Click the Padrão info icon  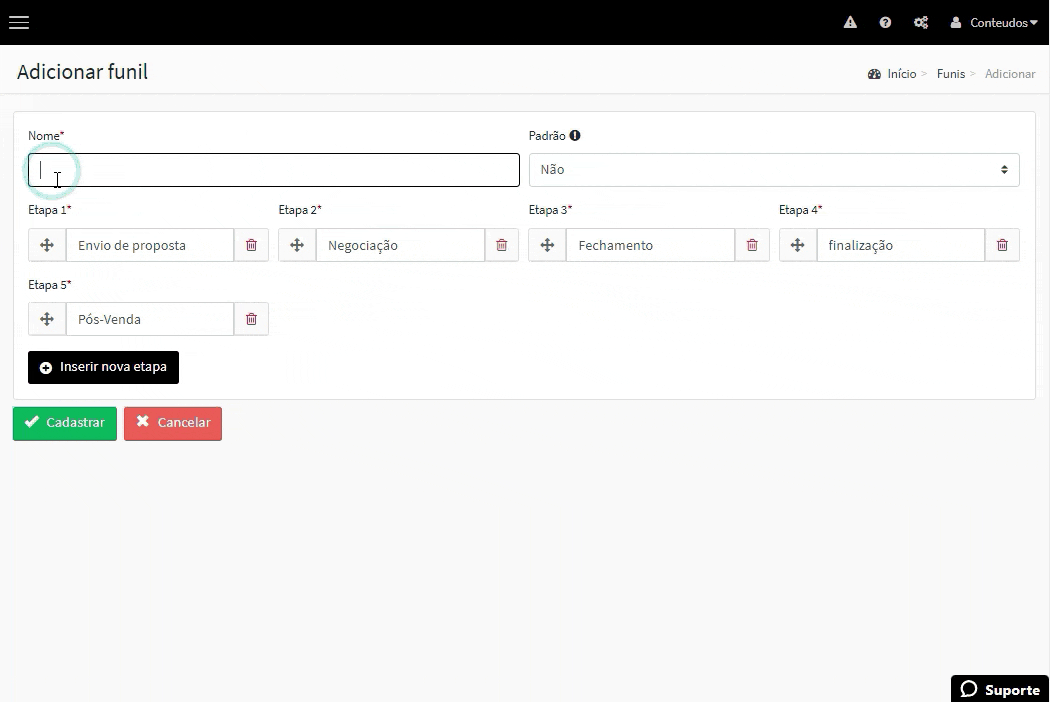pyautogui.click(x=575, y=136)
